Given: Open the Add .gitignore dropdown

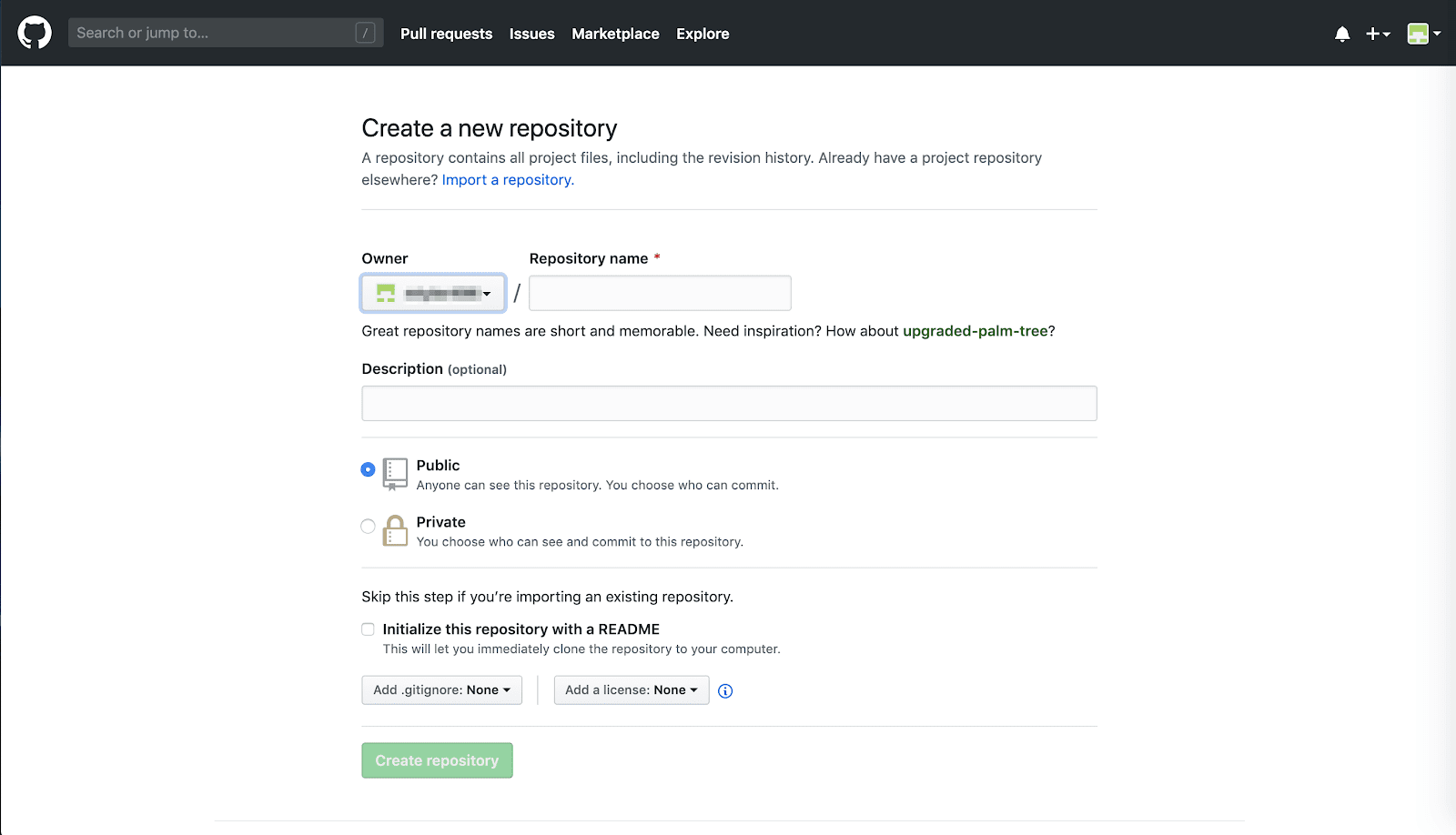Looking at the screenshot, I should point(441,689).
